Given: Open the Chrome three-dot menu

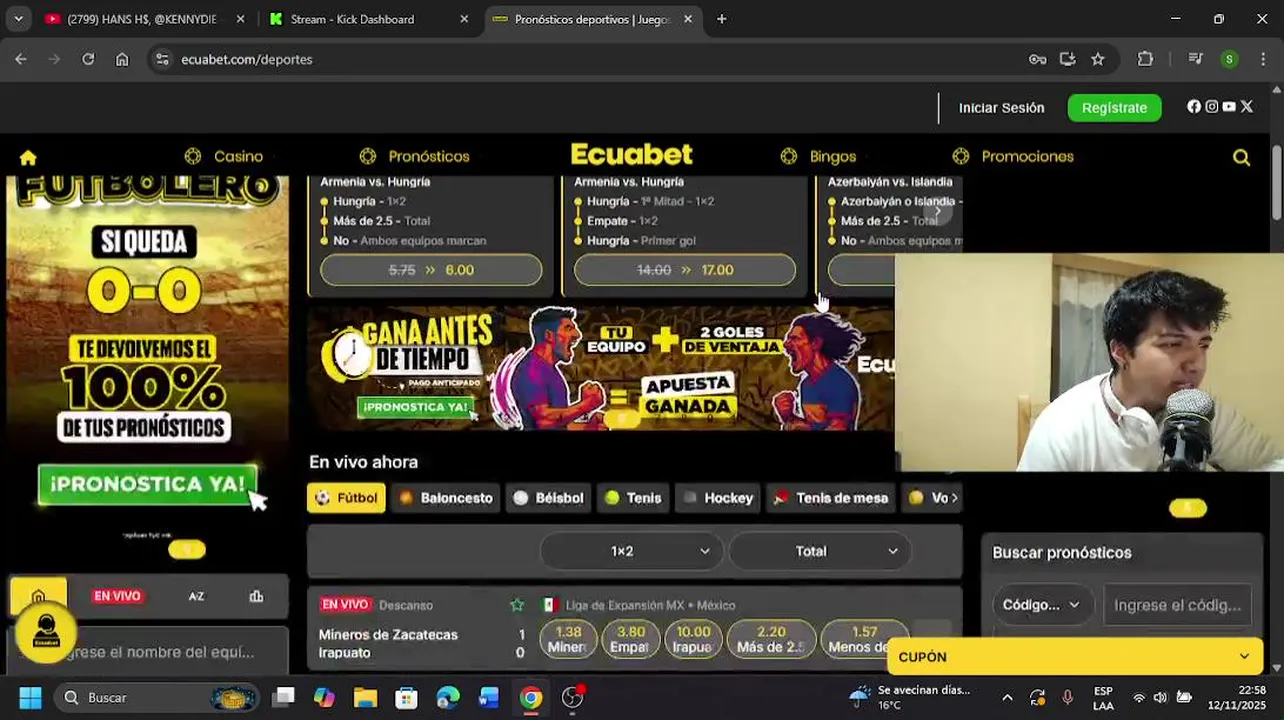Looking at the screenshot, I should 1263,59.
